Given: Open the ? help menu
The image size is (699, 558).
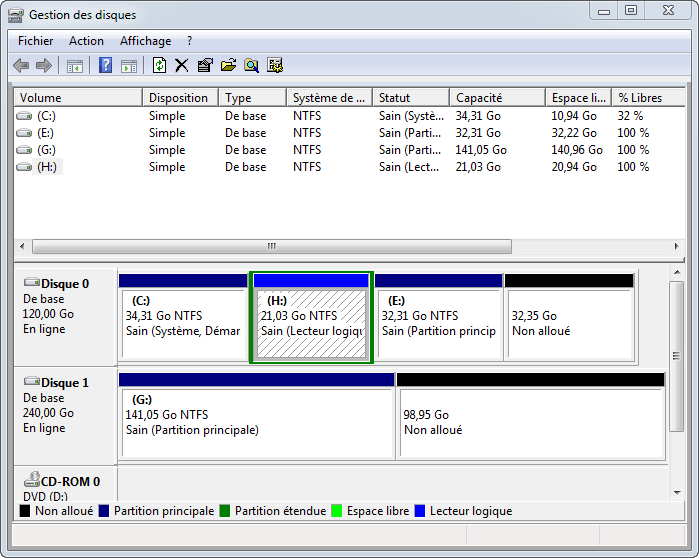Looking at the screenshot, I should 189,41.
